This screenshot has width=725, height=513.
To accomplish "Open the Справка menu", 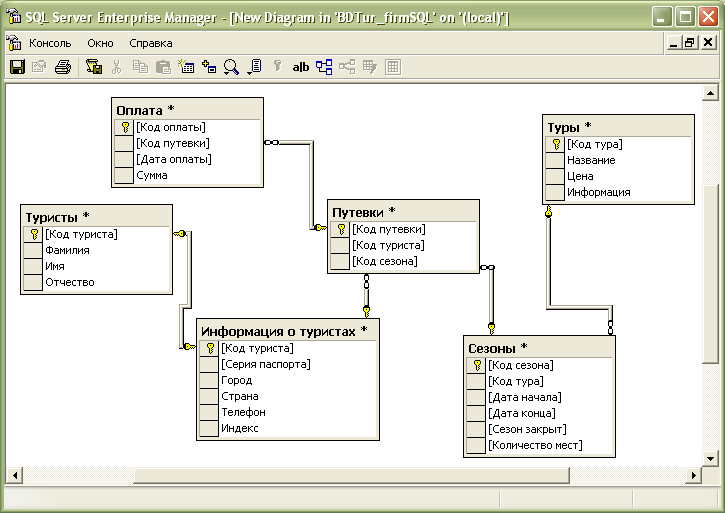I will coord(151,43).
